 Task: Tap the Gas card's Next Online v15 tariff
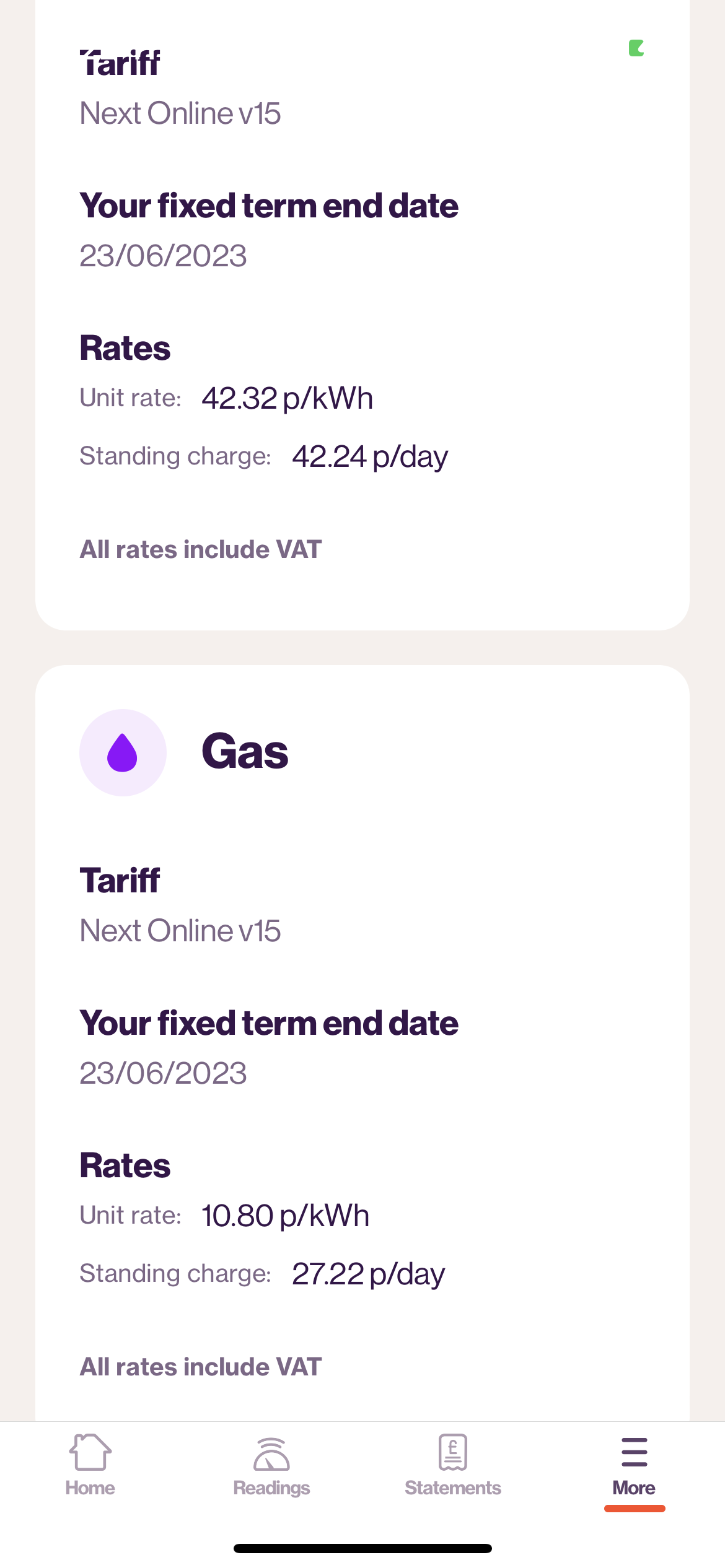point(180,931)
